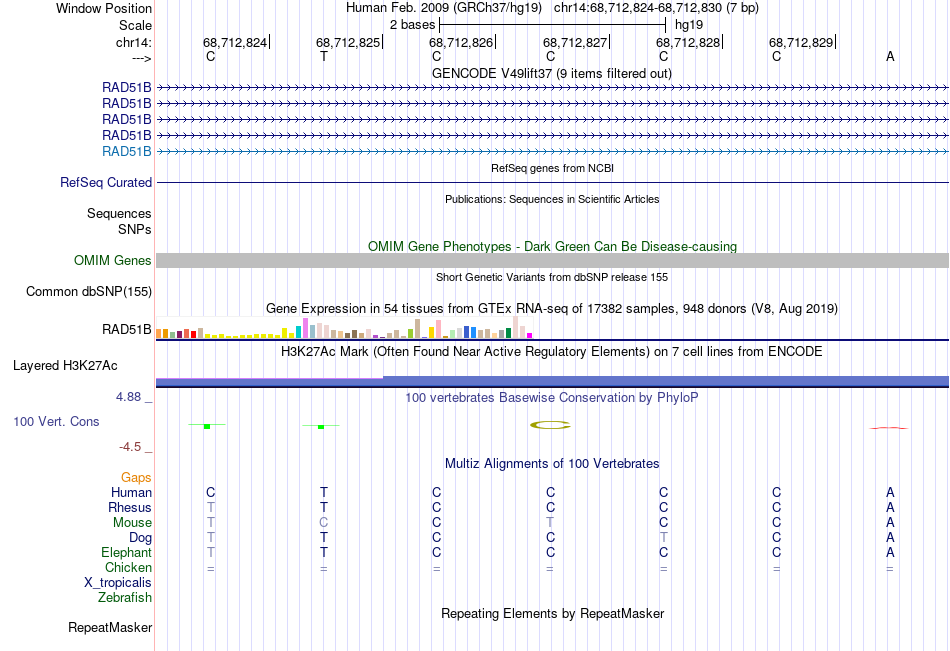
Task: Click the Layered H3K27Ac label
Action: pos(65,366)
